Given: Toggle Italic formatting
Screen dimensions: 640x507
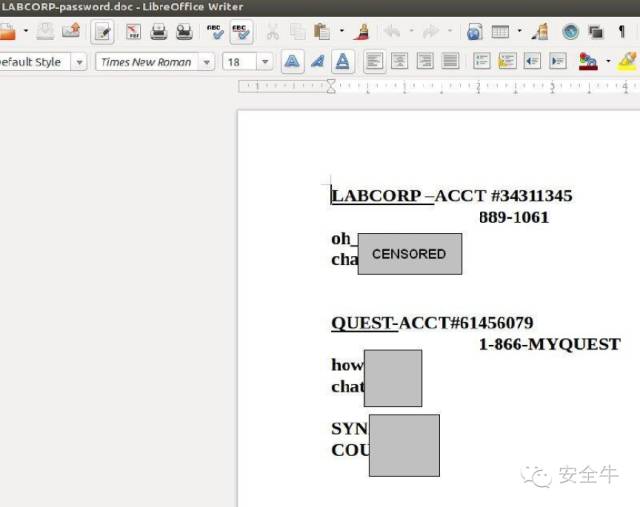Looking at the screenshot, I should (x=318, y=62).
